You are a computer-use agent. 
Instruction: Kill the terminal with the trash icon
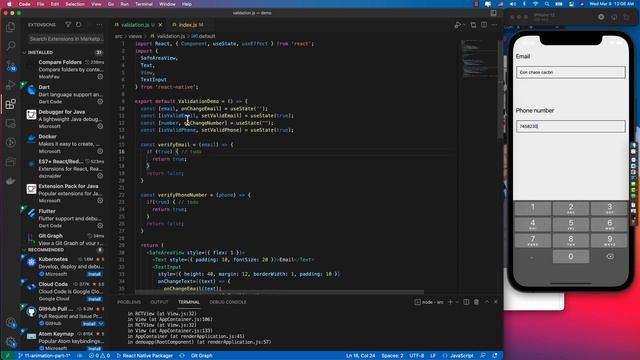tap(476, 302)
